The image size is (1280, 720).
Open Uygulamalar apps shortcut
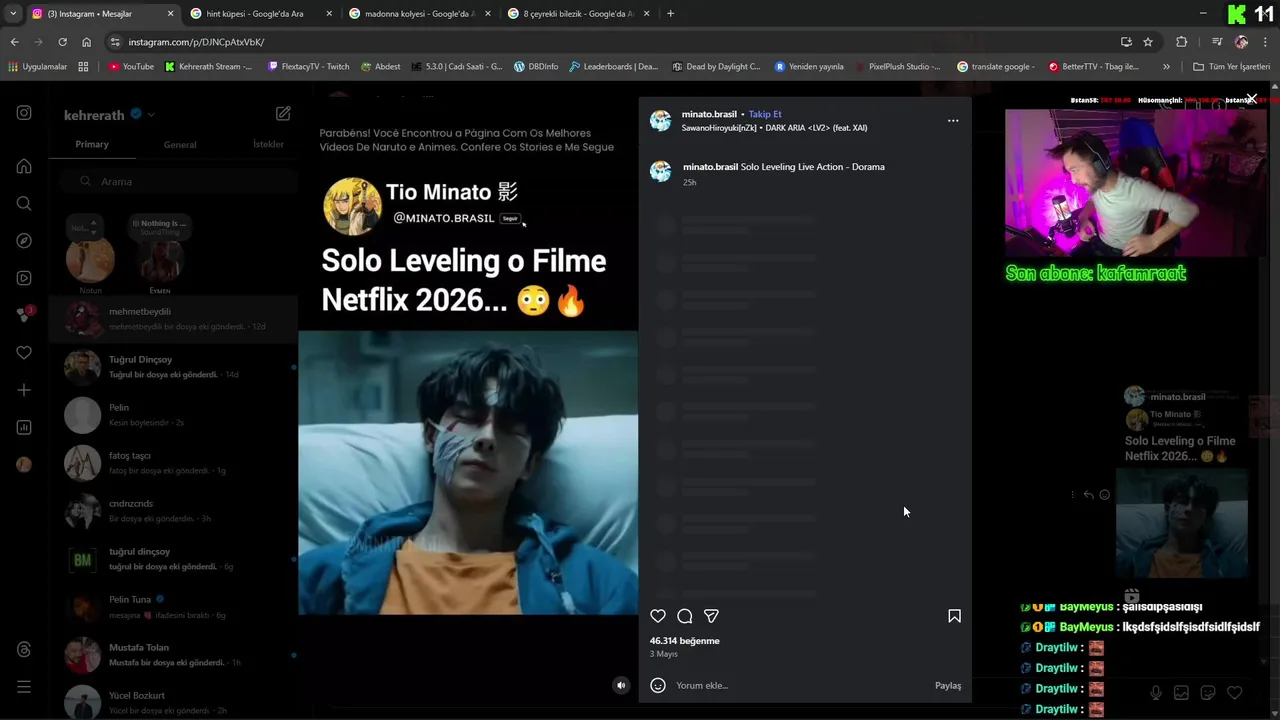(x=37, y=66)
